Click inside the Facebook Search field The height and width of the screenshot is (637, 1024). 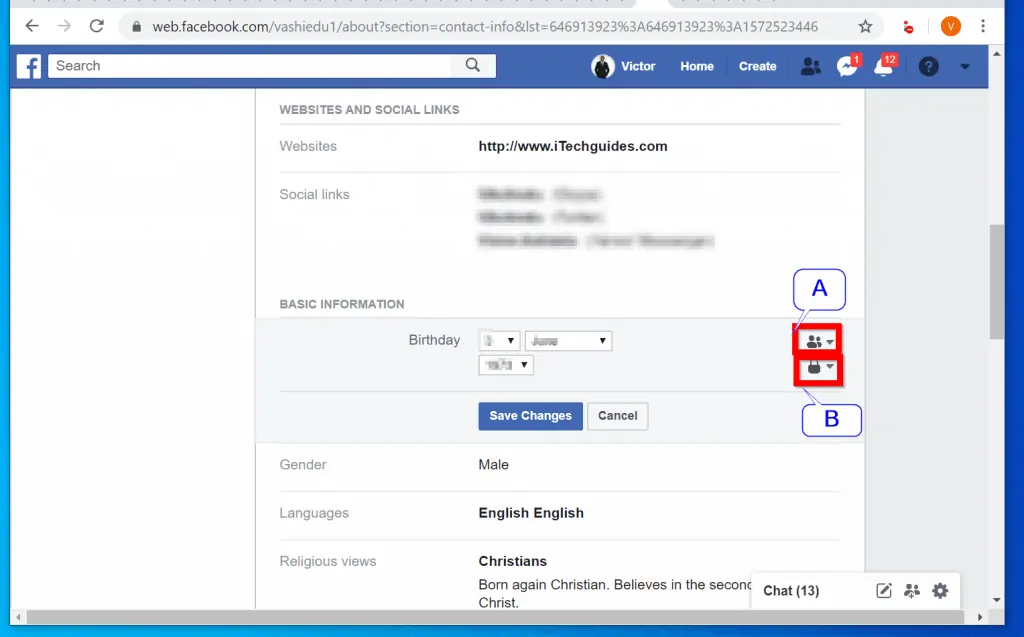pyautogui.click(x=249, y=65)
